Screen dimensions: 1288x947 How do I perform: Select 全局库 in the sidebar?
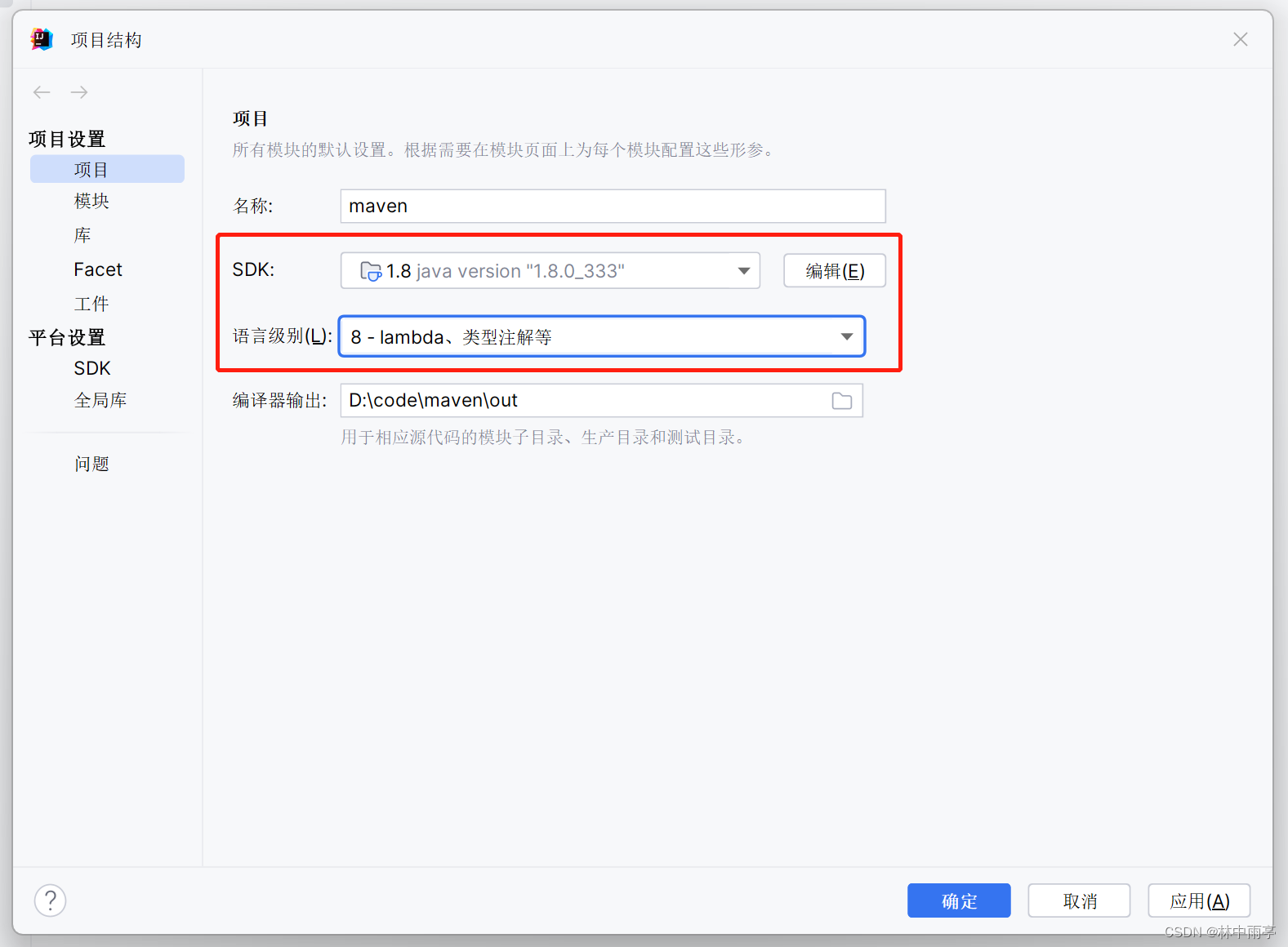tap(100, 400)
